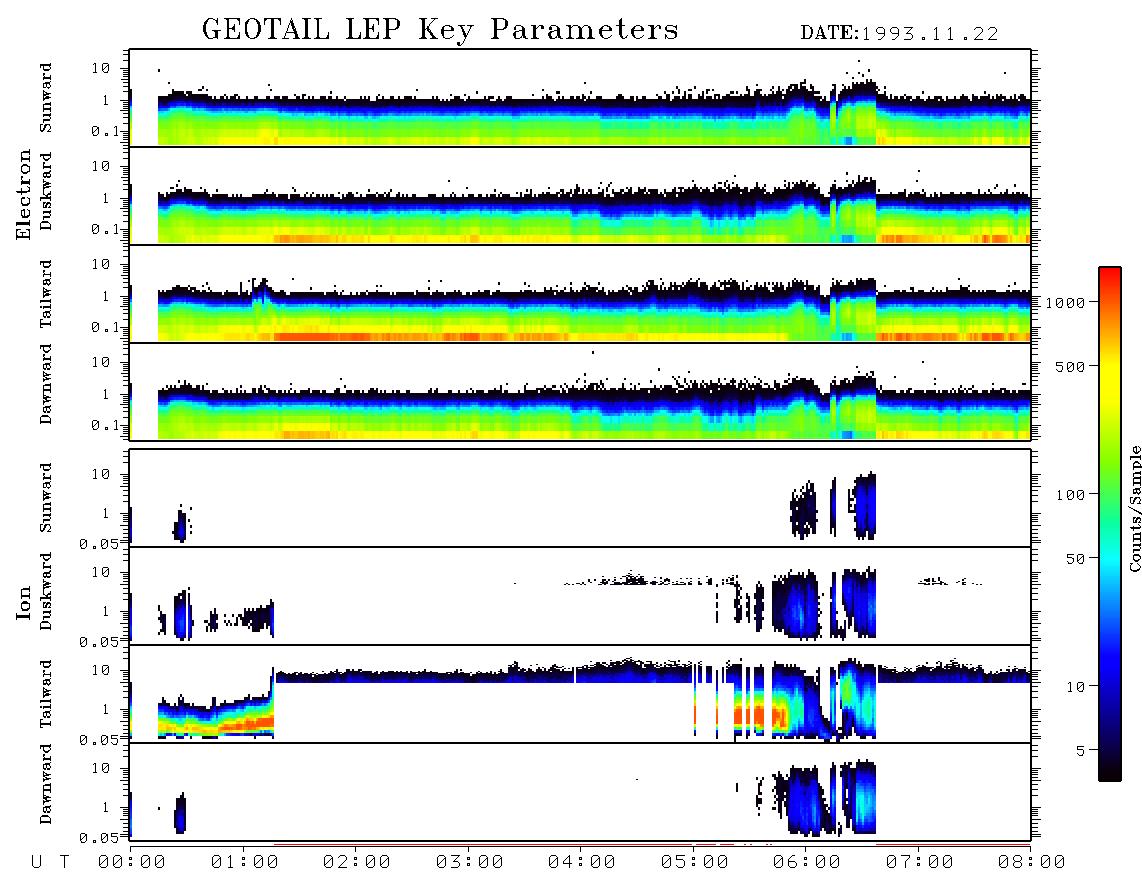
Task: Click the vertical "Ion" group label
Action: coord(24,603)
